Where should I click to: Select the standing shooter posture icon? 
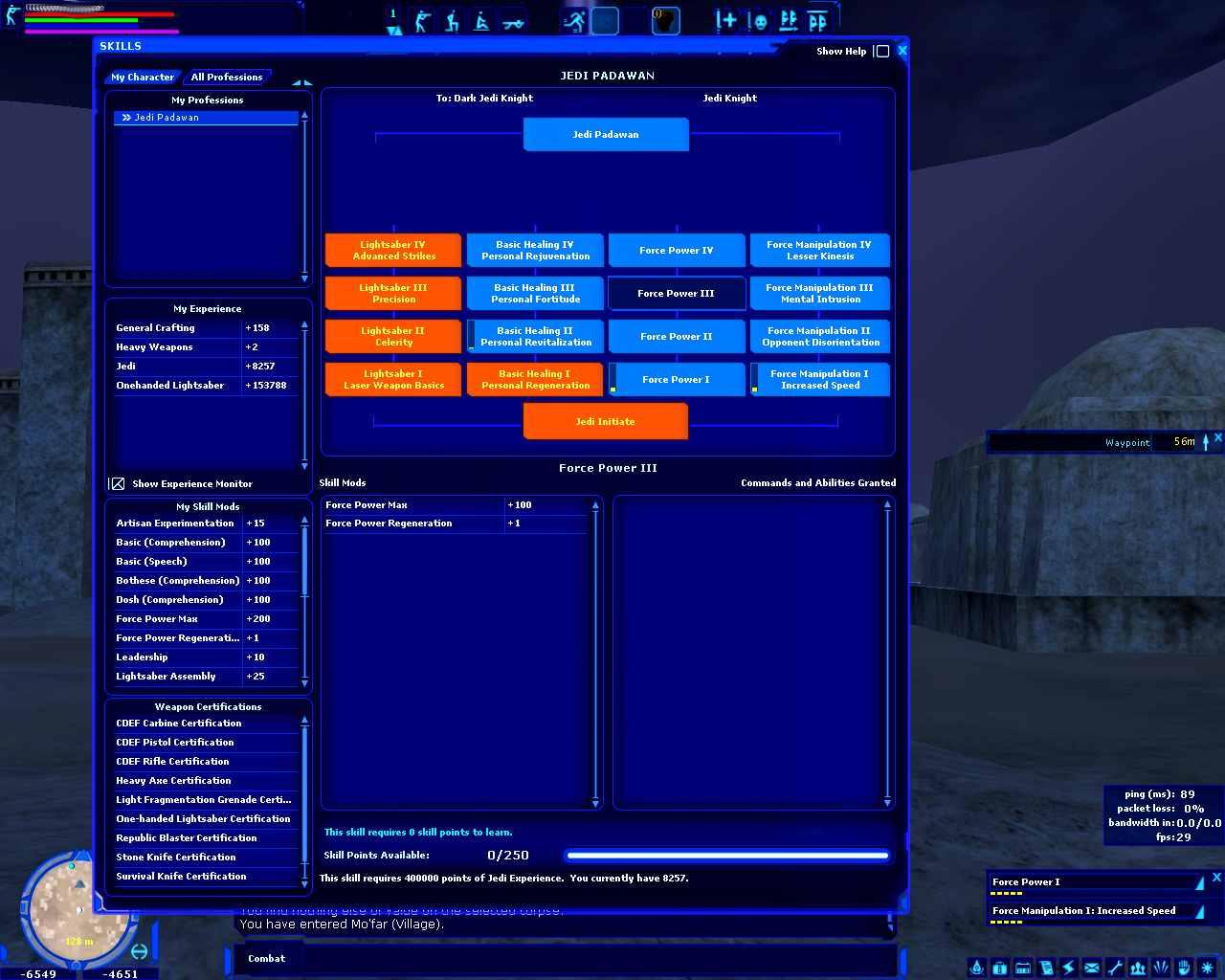[421, 21]
